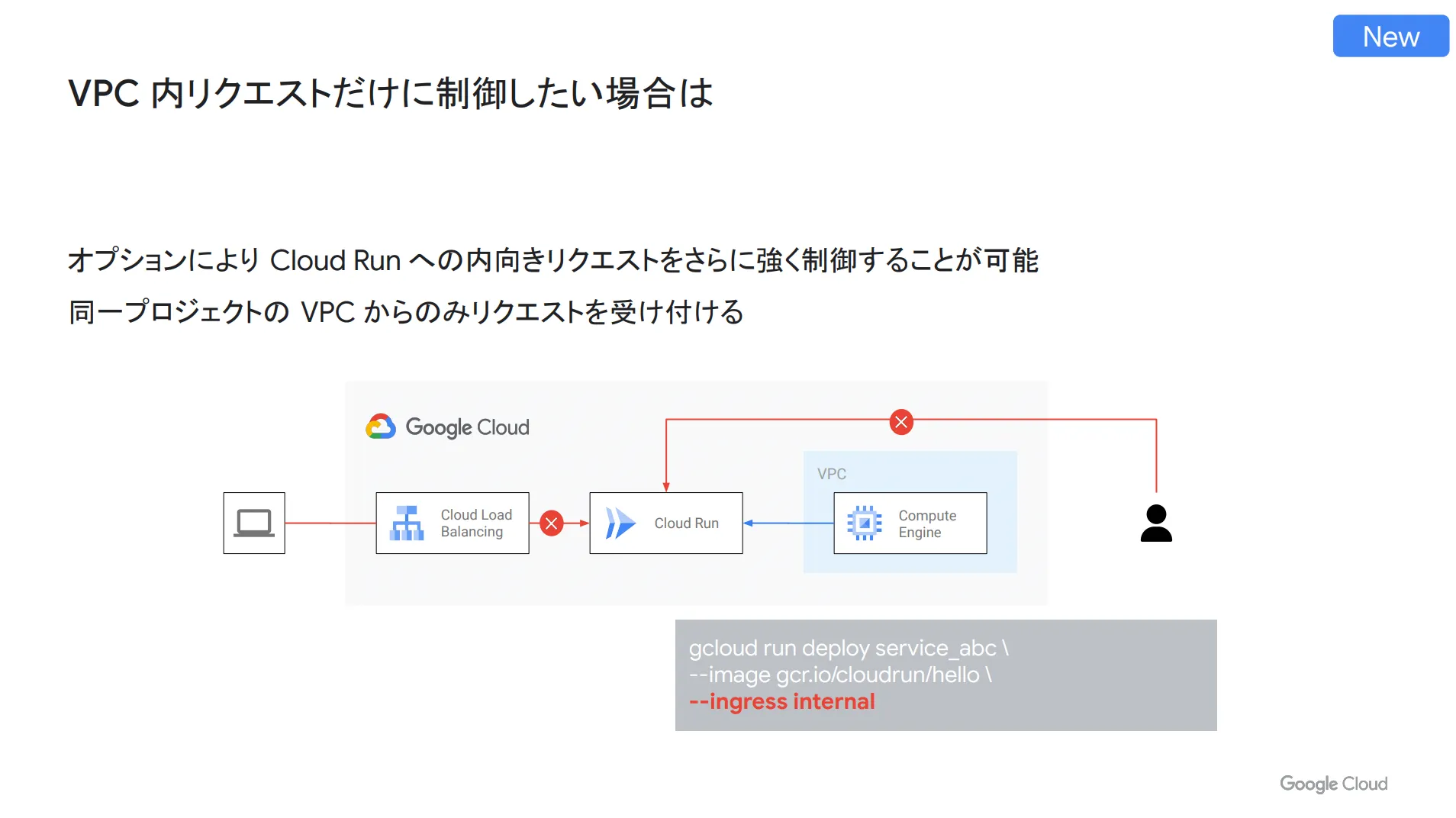
Task: Click the slide title starting with VPC 内リクエスト
Action: coord(390,94)
